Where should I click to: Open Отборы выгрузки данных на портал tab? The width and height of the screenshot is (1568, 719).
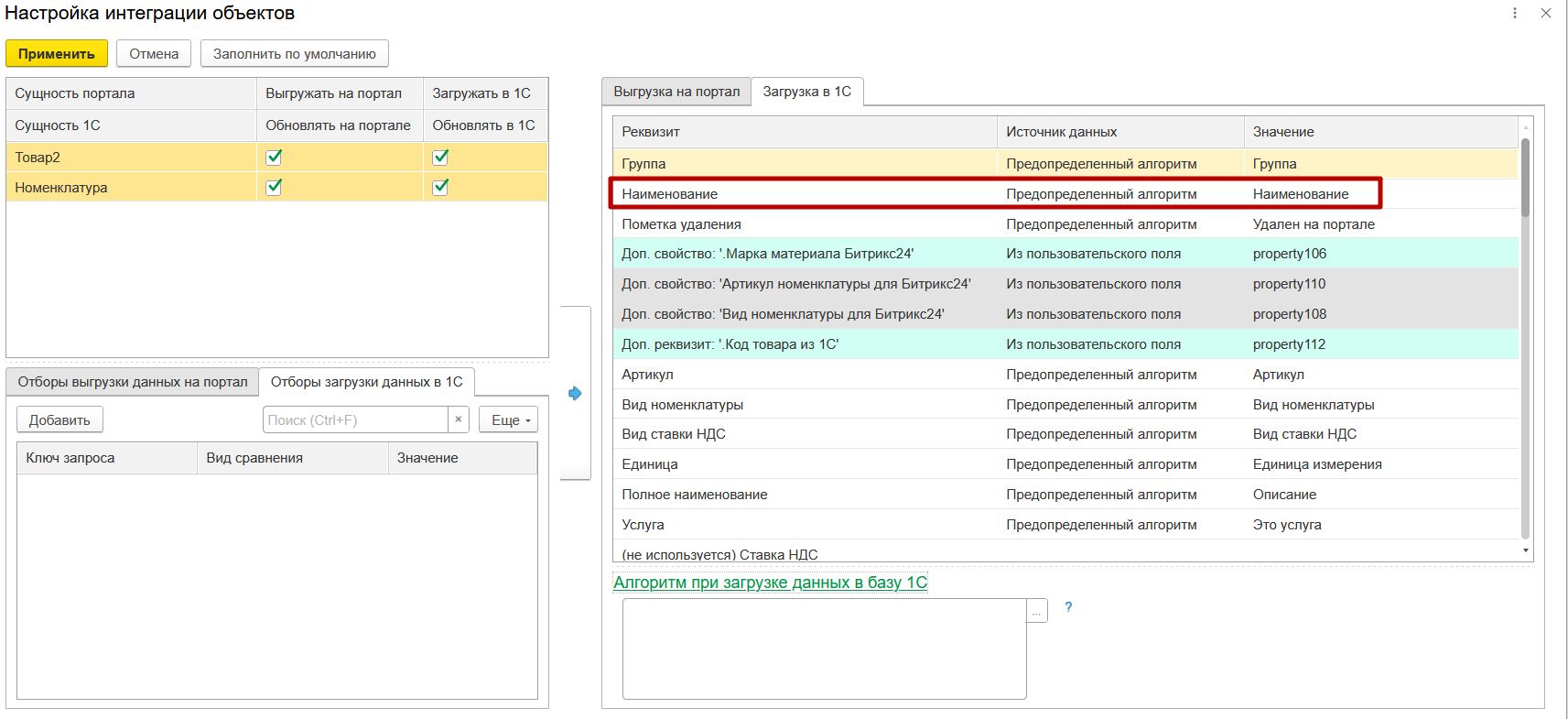(x=133, y=382)
